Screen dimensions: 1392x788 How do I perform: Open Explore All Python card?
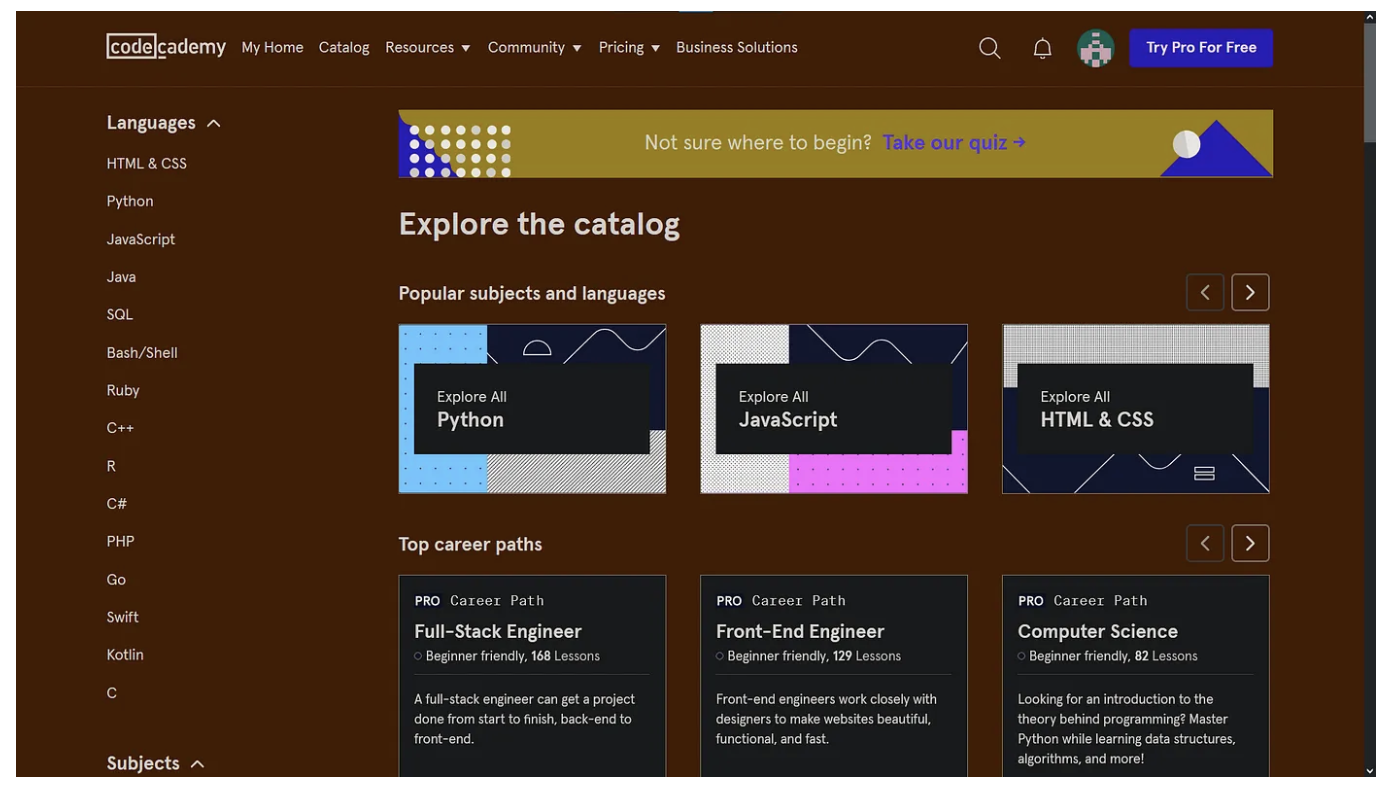[532, 409]
